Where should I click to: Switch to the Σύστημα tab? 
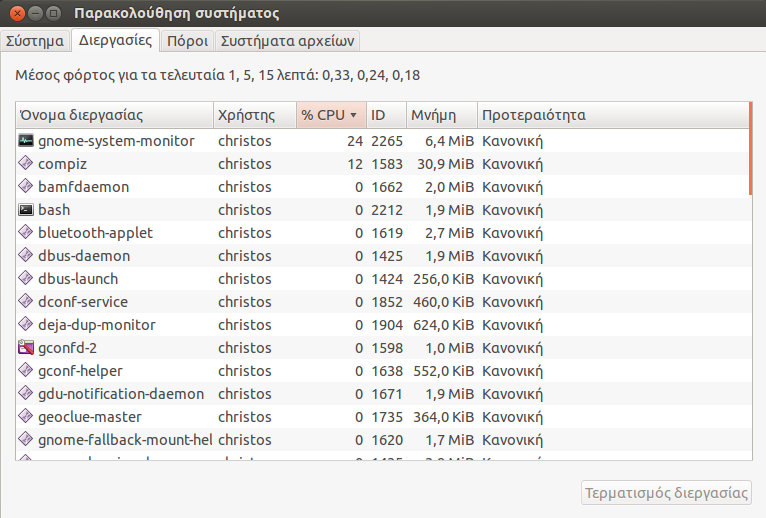point(35,41)
